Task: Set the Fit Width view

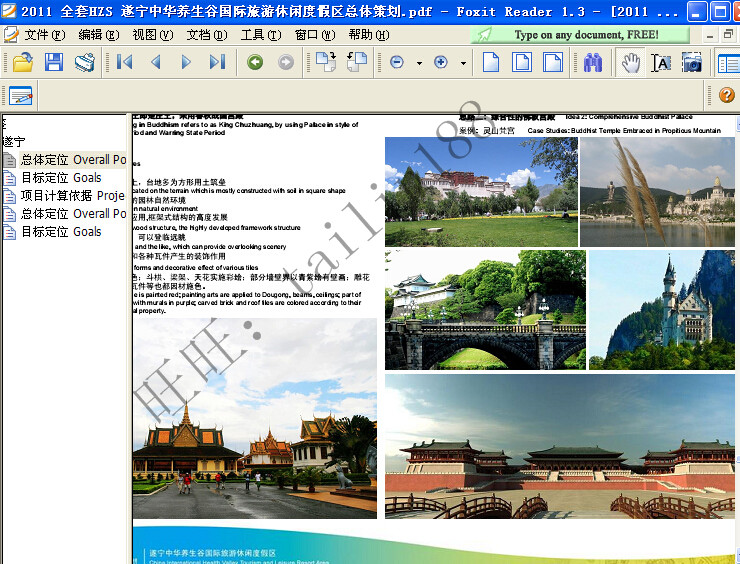Action: tap(553, 62)
